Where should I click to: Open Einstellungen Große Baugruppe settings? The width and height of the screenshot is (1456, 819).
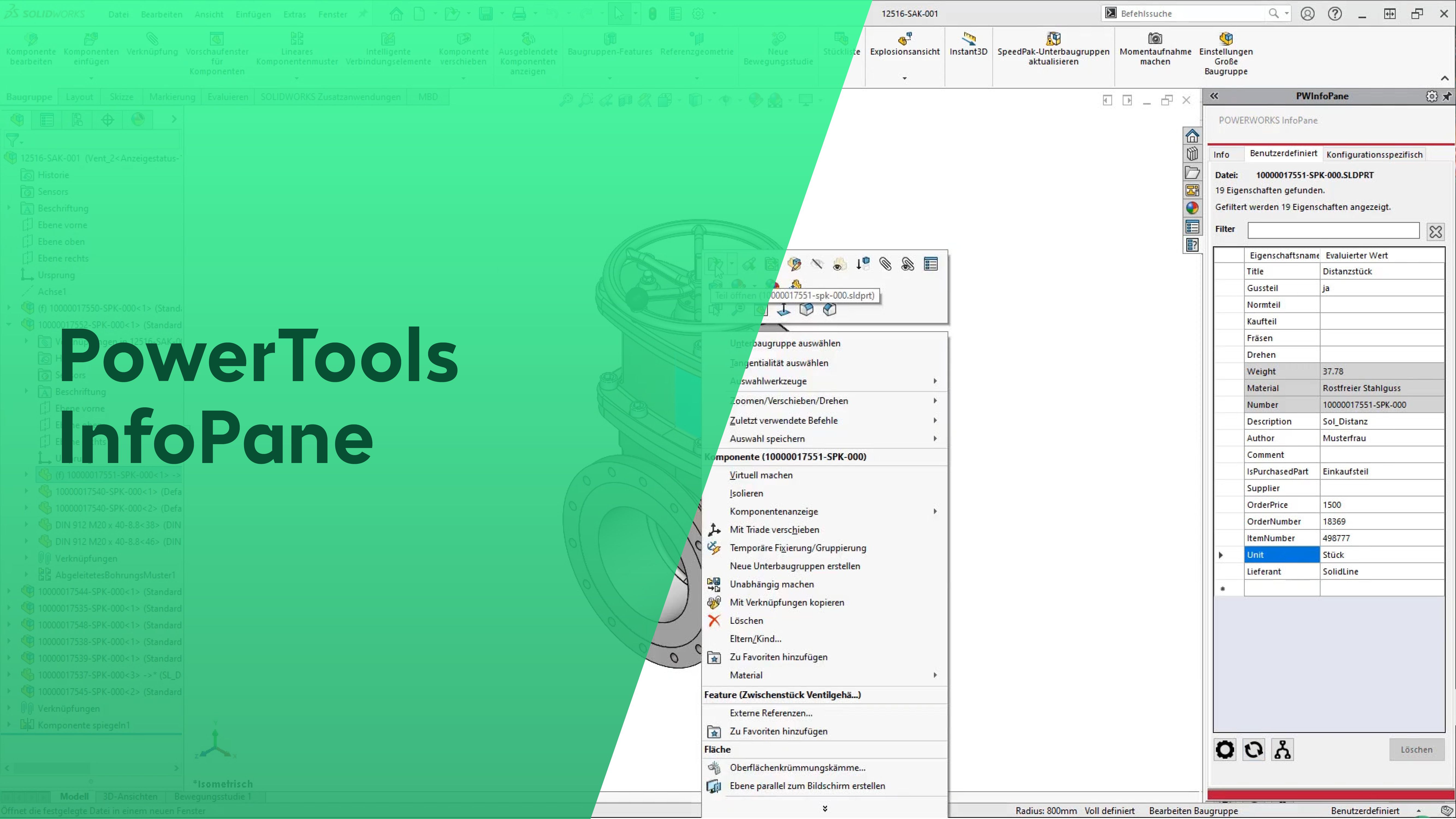tap(1225, 38)
